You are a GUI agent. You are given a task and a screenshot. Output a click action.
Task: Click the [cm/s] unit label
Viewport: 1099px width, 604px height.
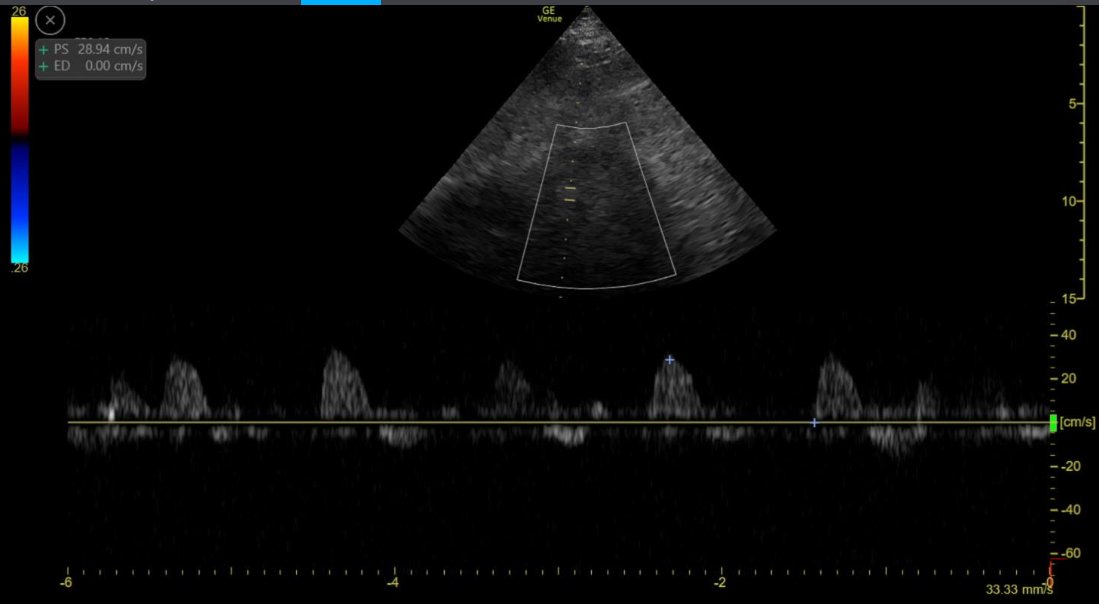click(x=1077, y=423)
